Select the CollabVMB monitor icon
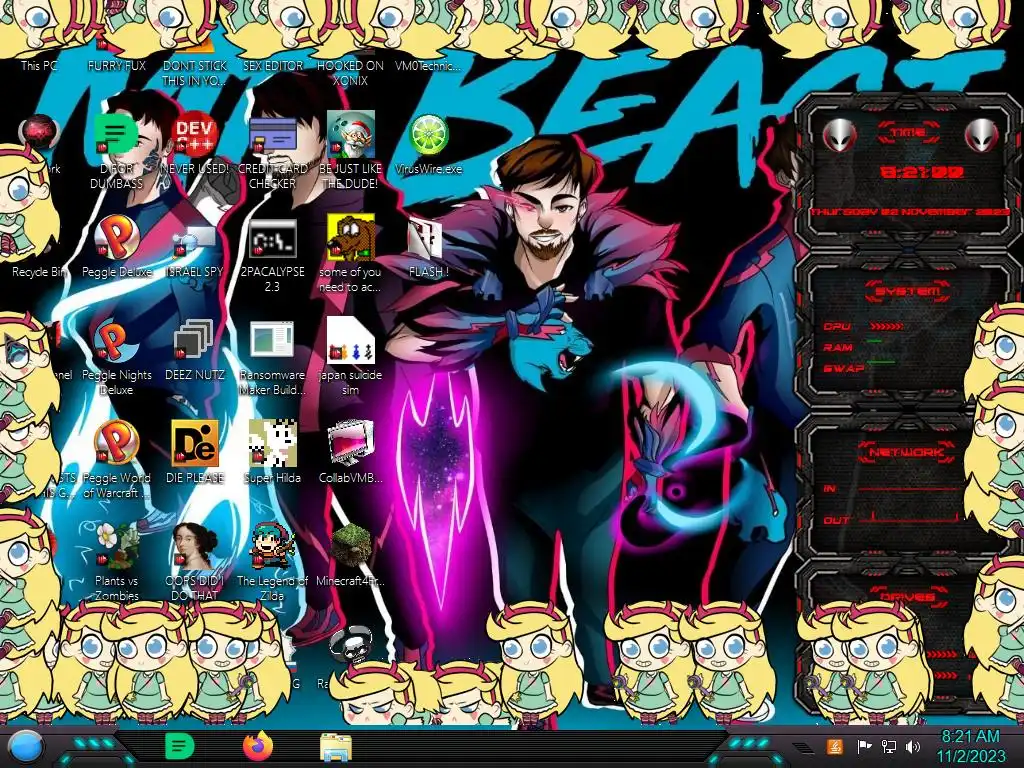The height and width of the screenshot is (768, 1024). point(350,443)
